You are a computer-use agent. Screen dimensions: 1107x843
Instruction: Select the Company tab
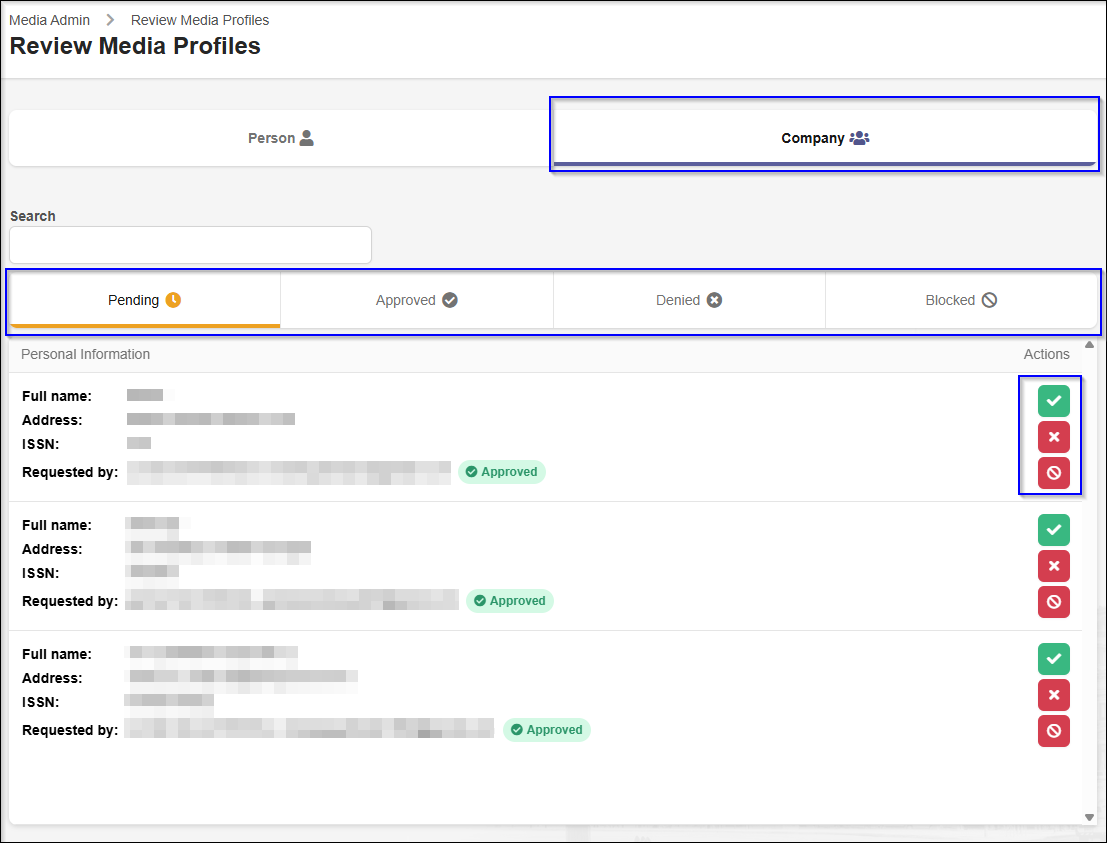click(825, 138)
